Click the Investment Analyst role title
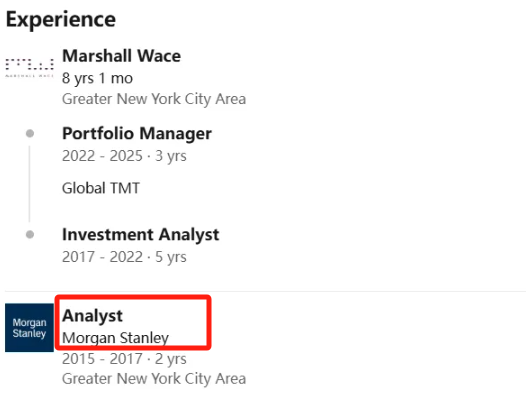This screenshot has height=402, width=526. pyautogui.click(x=141, y=234)
